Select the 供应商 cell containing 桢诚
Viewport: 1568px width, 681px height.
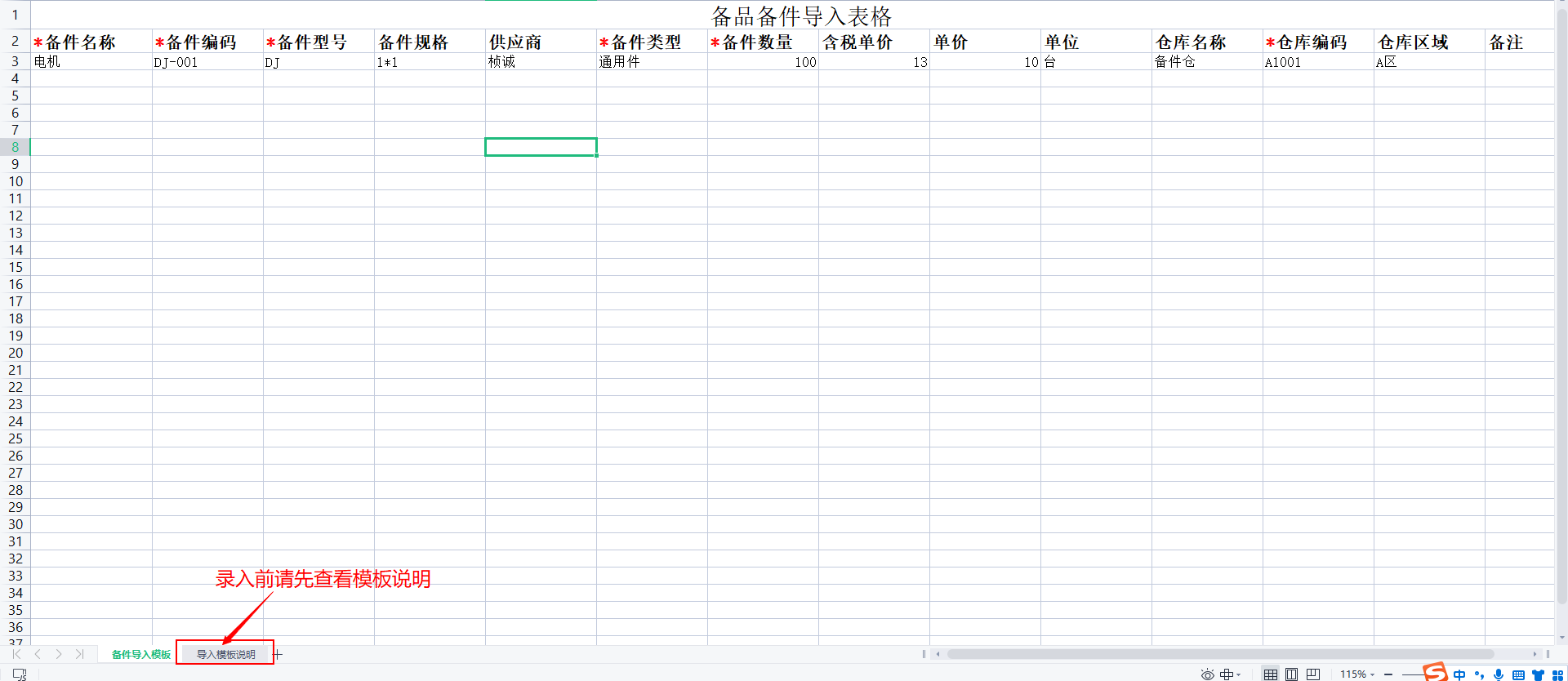pyautogui.click(x=541, y=62)
